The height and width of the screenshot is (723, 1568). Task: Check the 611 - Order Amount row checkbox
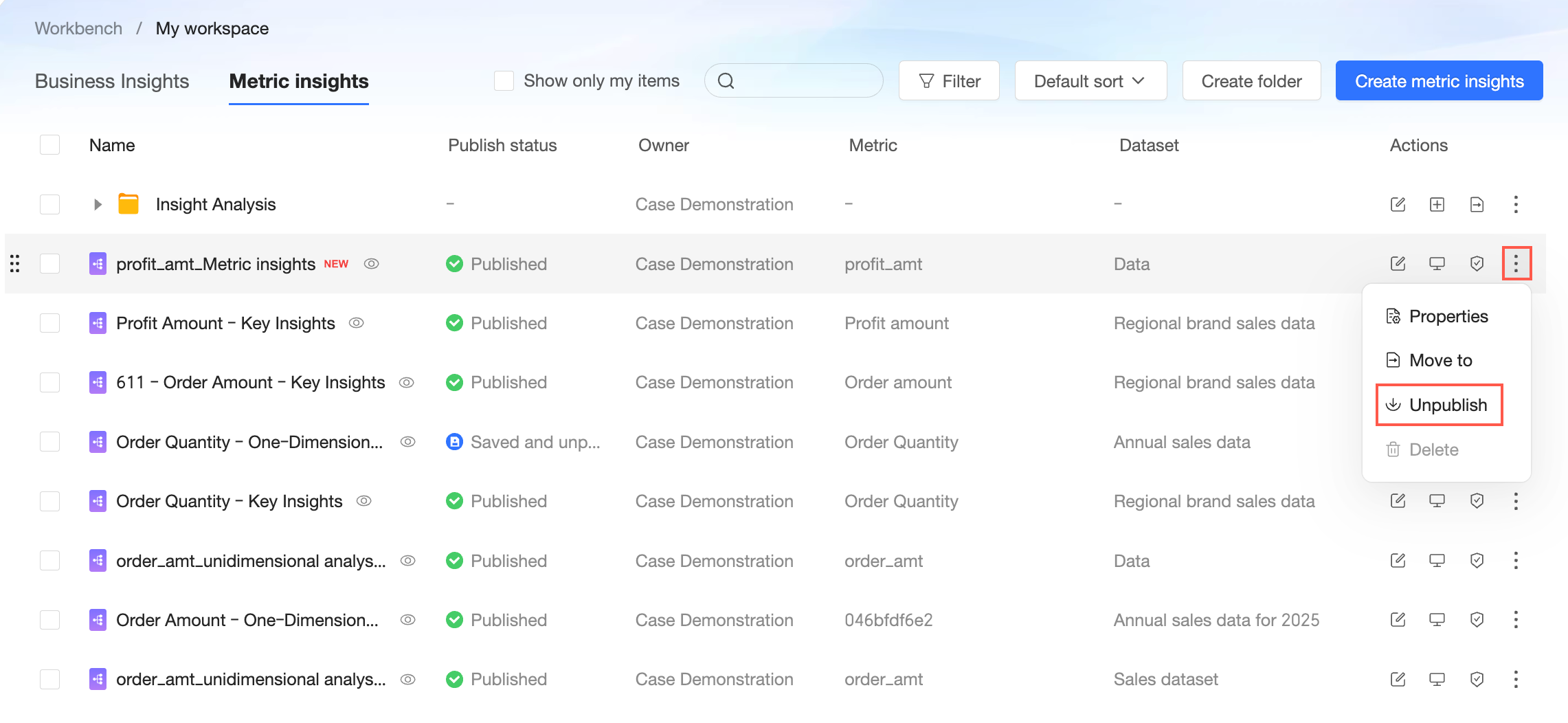(50, 382)
